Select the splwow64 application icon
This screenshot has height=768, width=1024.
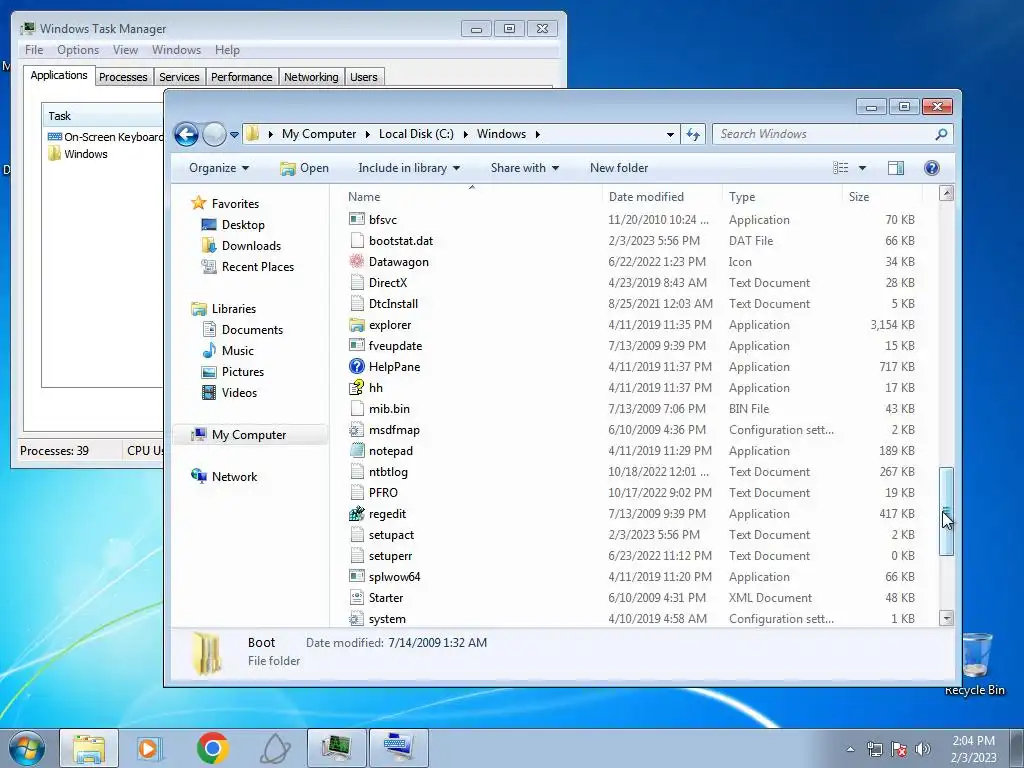(356, 577)
